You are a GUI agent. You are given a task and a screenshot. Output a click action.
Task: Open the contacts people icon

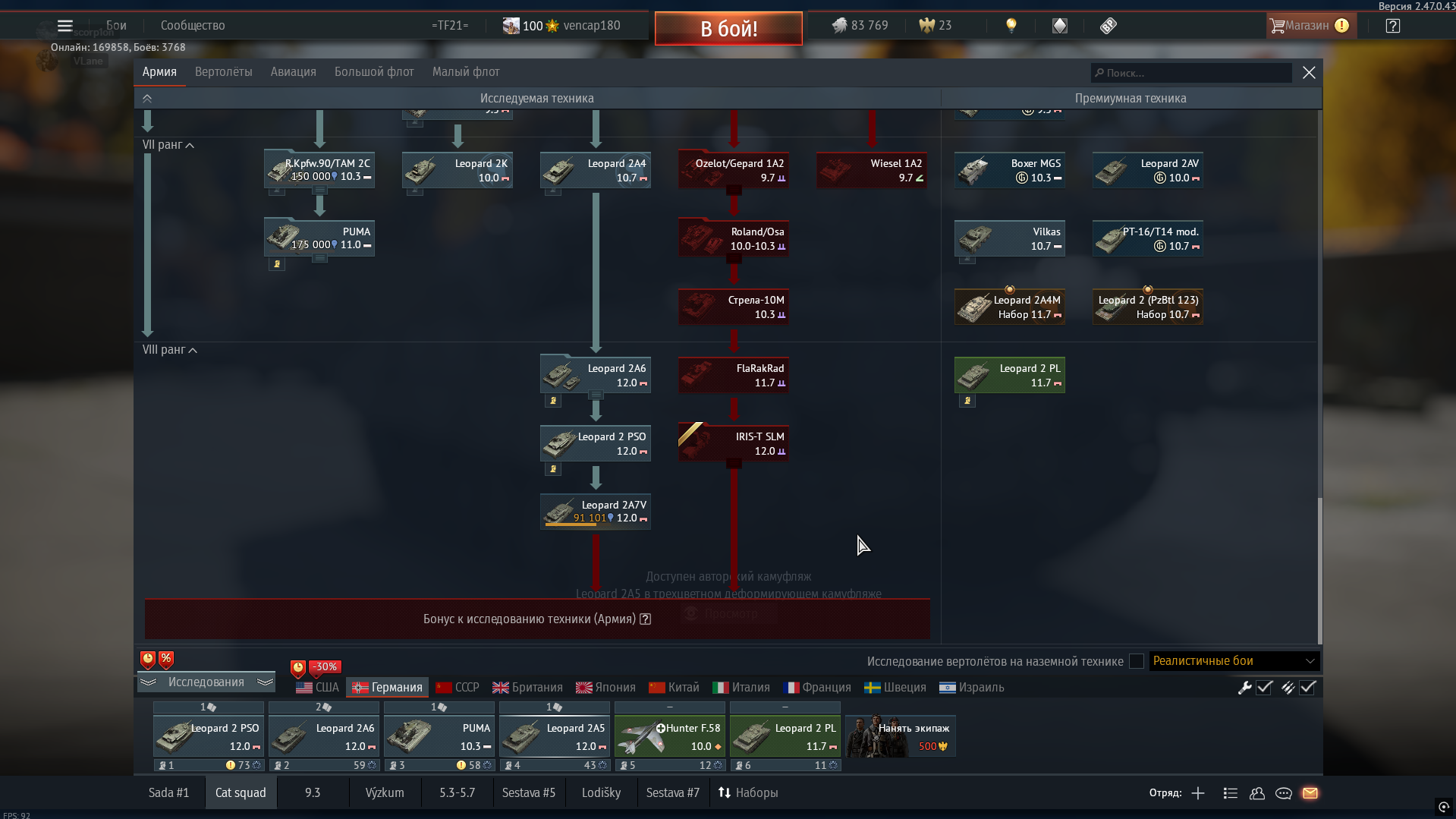tap(1257, 793)
